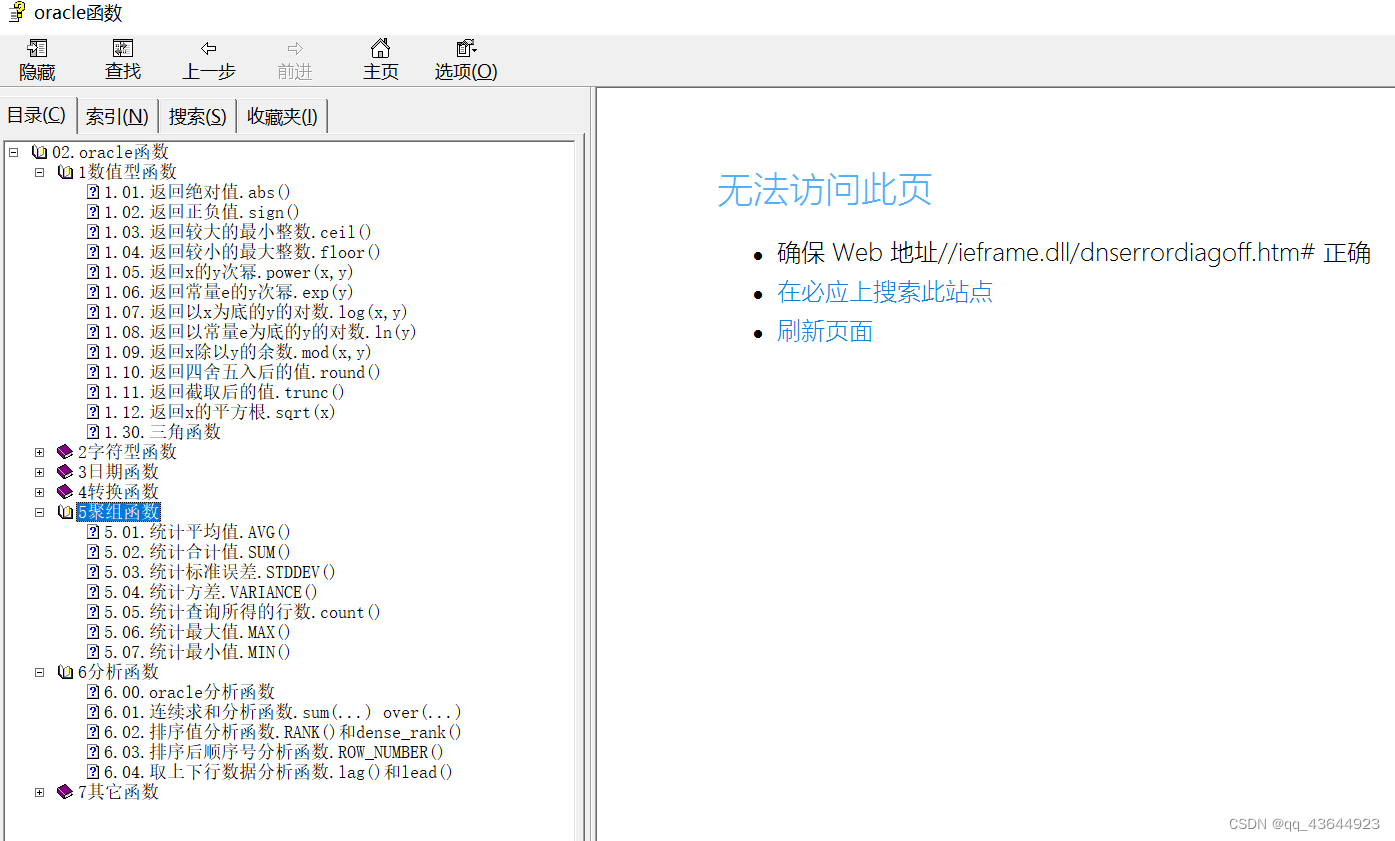Click the Home (主页) toolbar icon

point(380,48)
